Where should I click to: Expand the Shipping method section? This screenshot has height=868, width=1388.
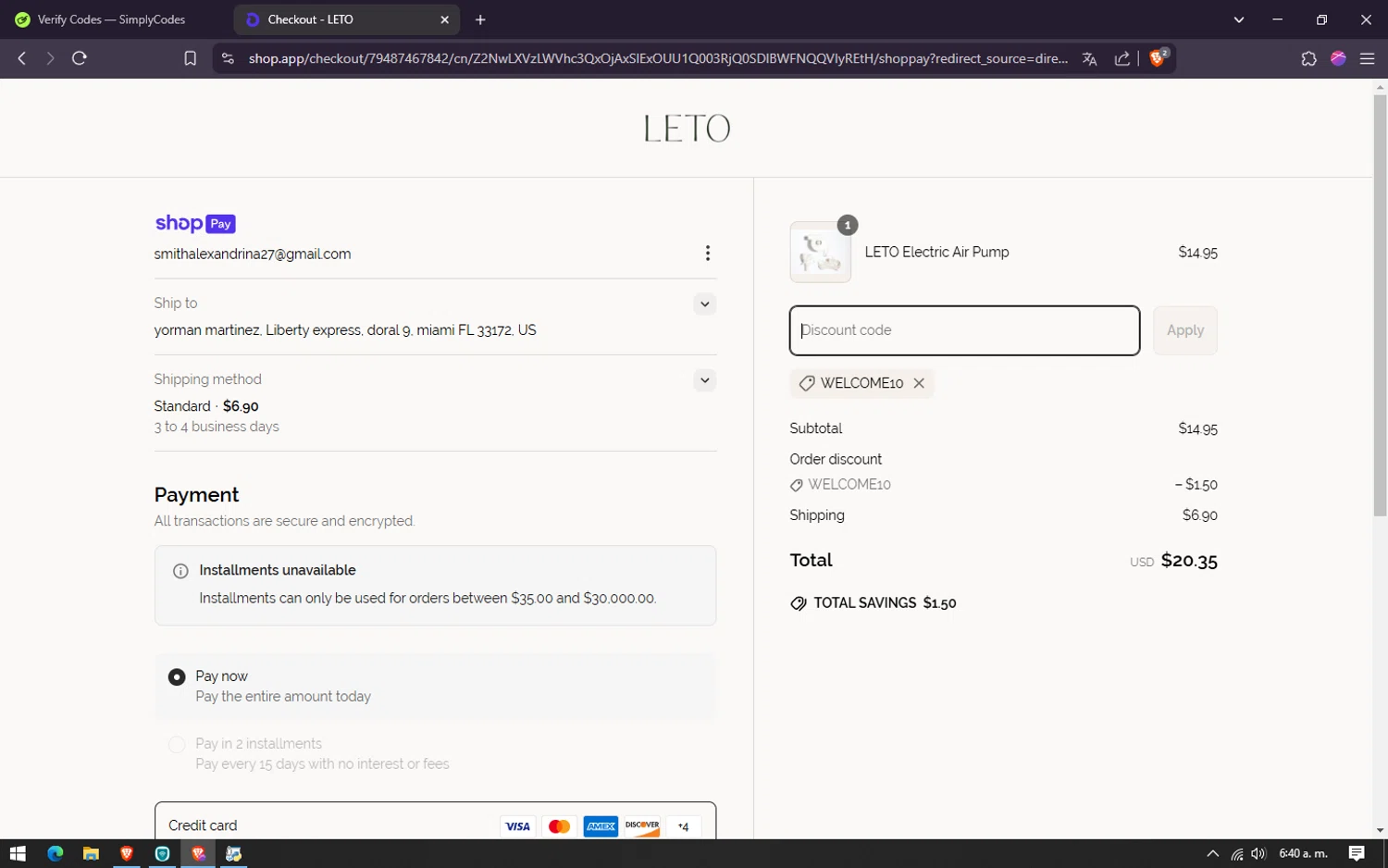pyautogui.click(x=705, y=380)
